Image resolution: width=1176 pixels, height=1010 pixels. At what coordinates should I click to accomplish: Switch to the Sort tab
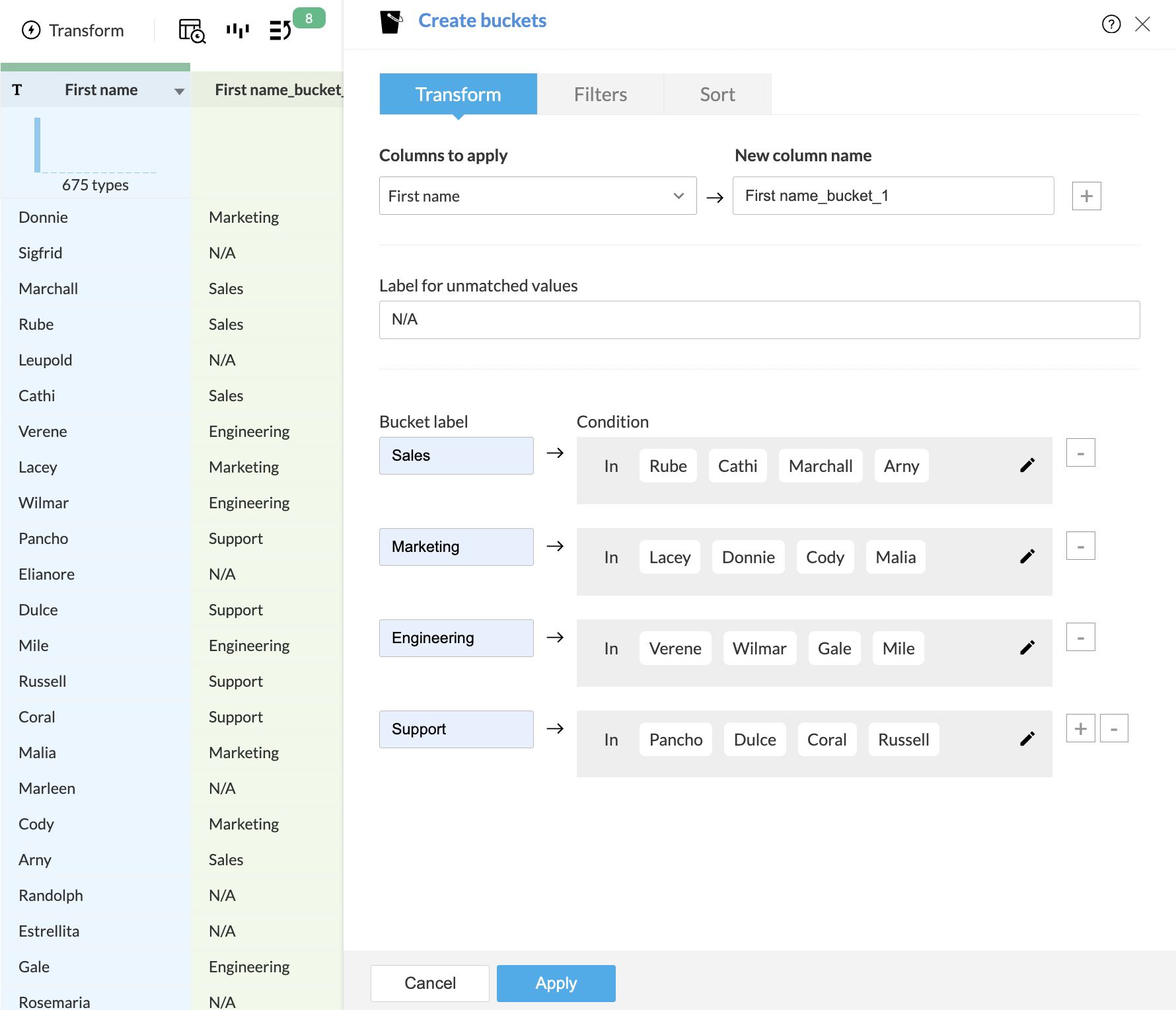[x=717, y=95]
